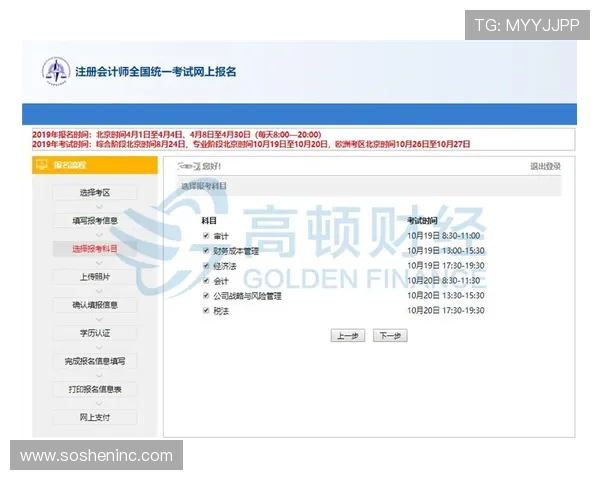The image size is (600, 480).
Task: Click the exam time 10月20日 8:30-11:30
Action: coord(443,281)
